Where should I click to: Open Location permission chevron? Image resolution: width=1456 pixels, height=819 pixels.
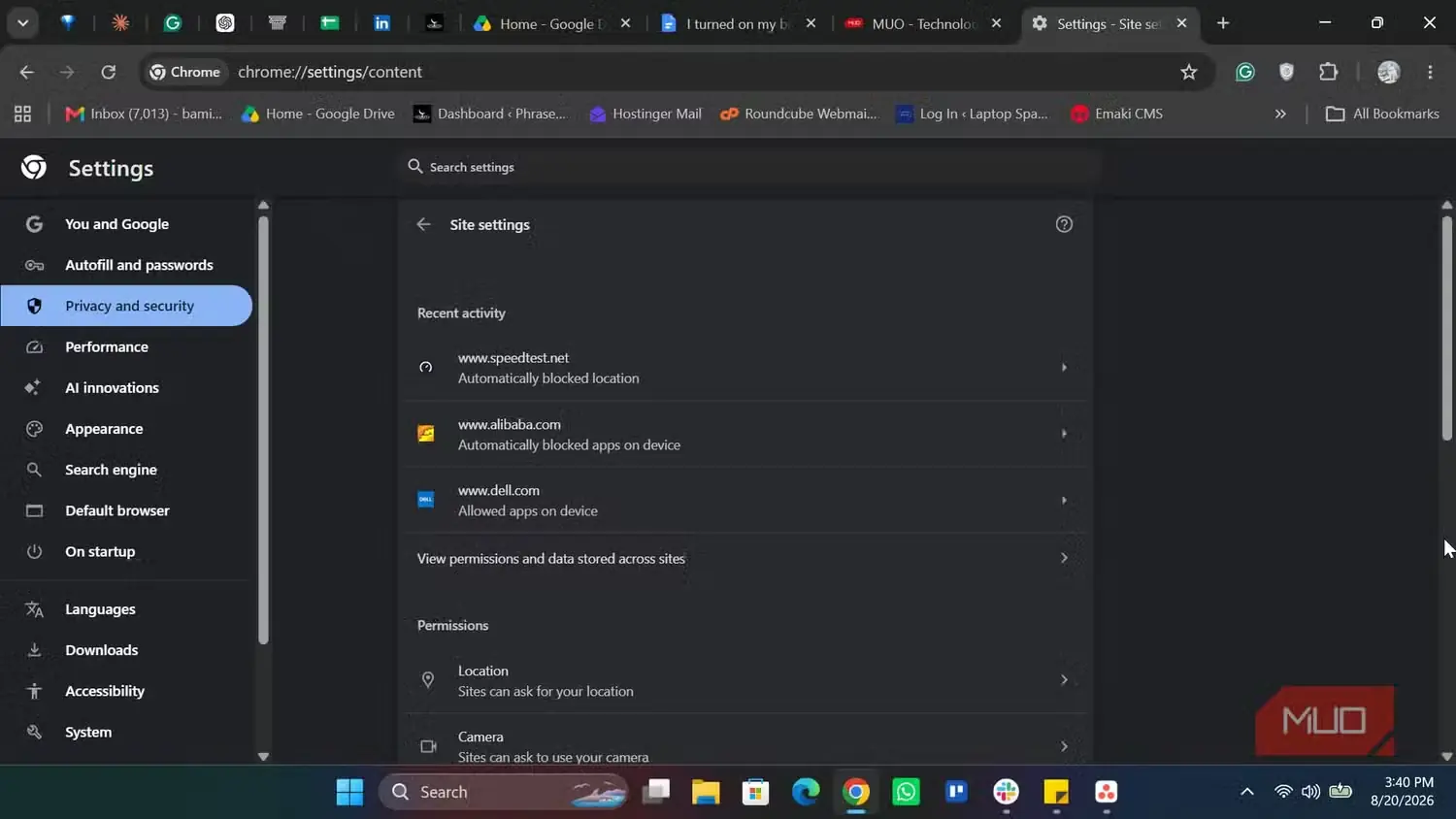click(1064, 680)
